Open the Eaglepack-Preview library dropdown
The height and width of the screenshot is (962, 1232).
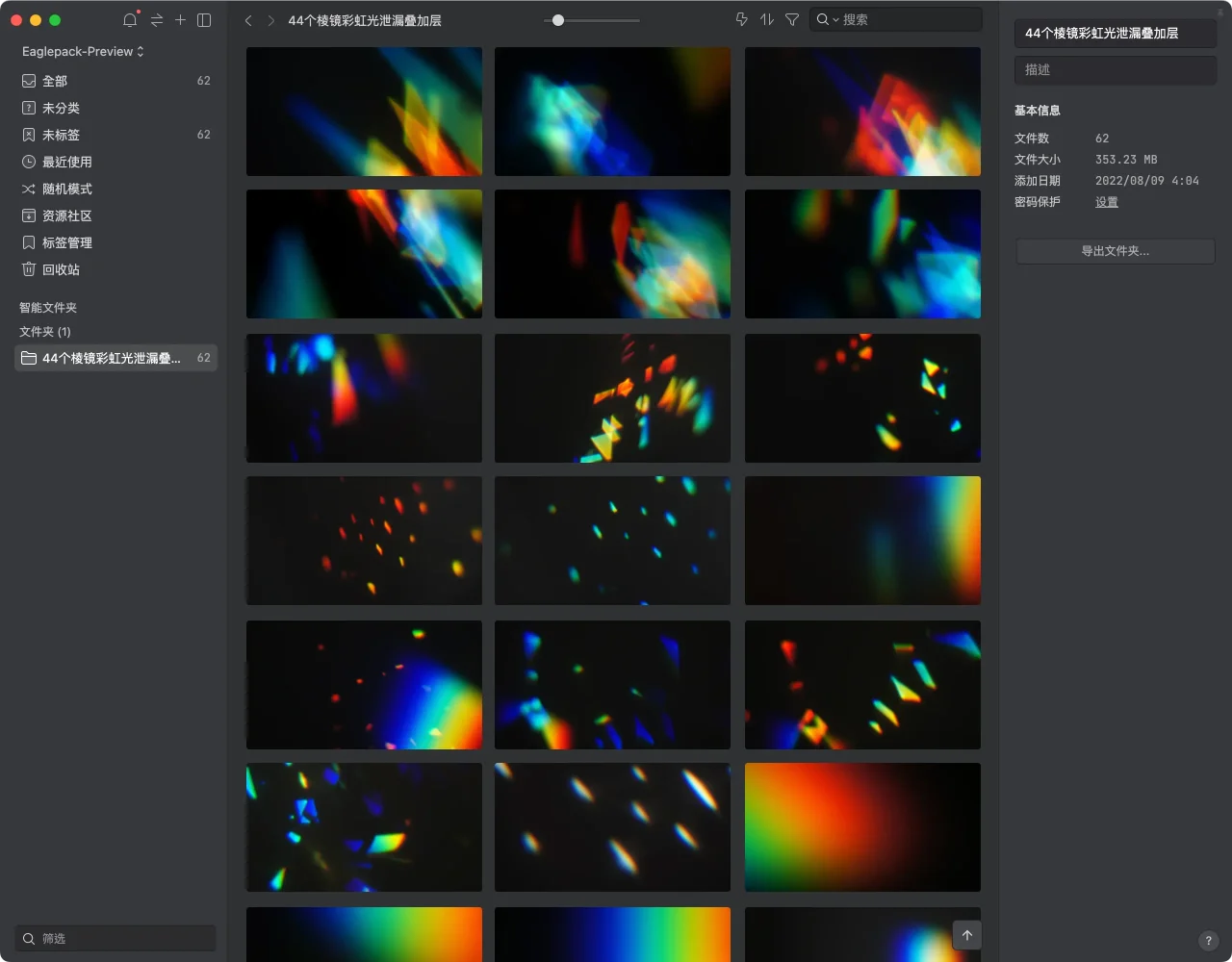pos(83,51)
